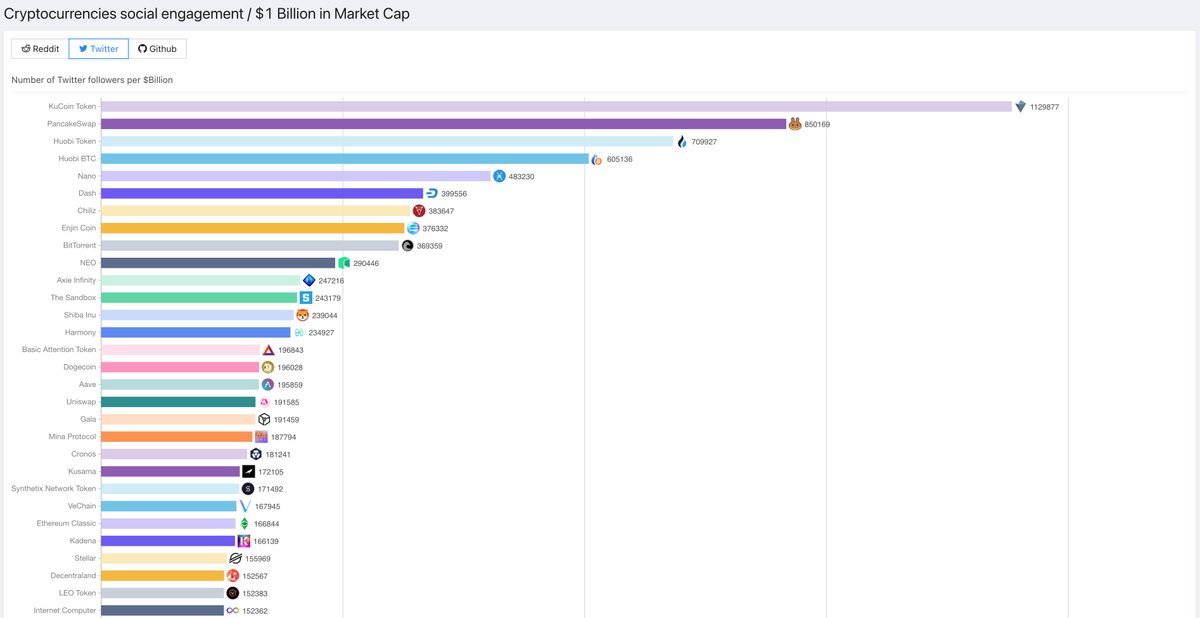Click the Enjin Coin icon
This screenshot has height=618, width=1200.
413,228
